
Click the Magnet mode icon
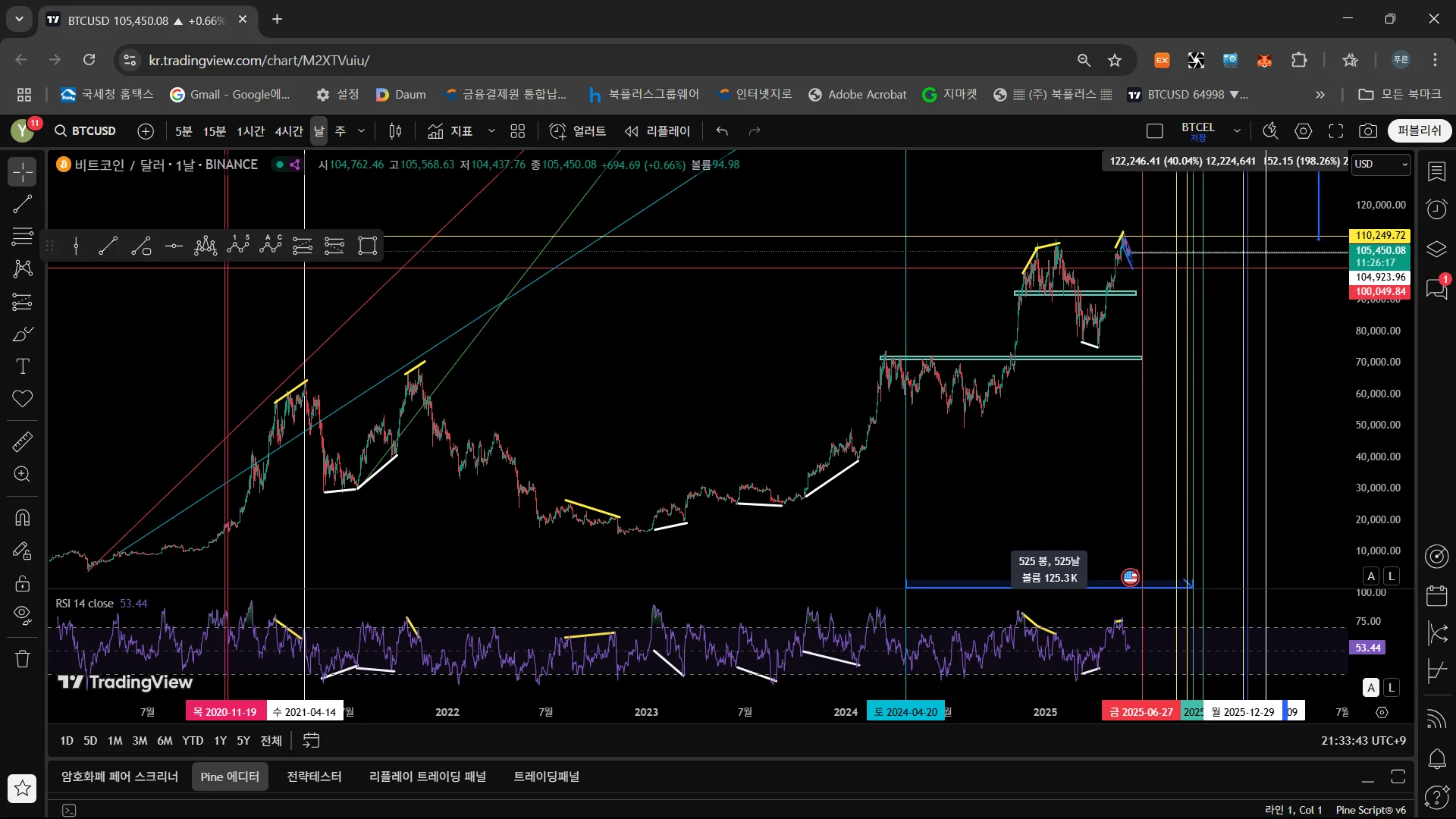click(x=23, y=518)
